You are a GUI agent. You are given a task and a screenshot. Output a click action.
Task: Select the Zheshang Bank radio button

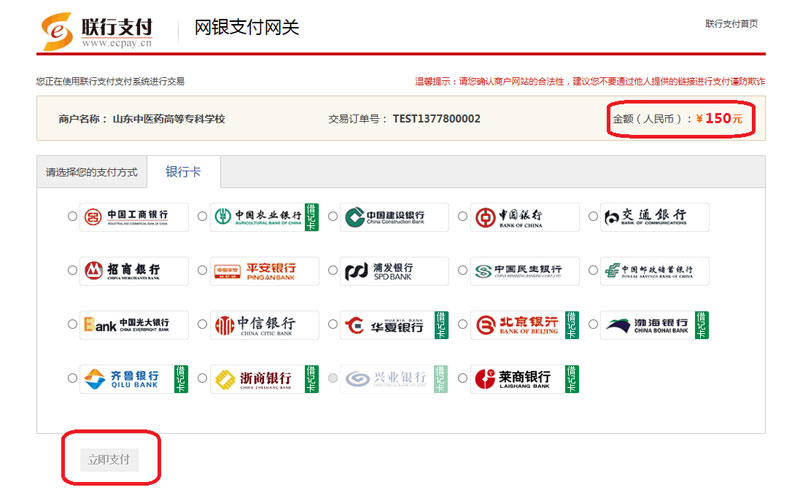pos(203,378)
